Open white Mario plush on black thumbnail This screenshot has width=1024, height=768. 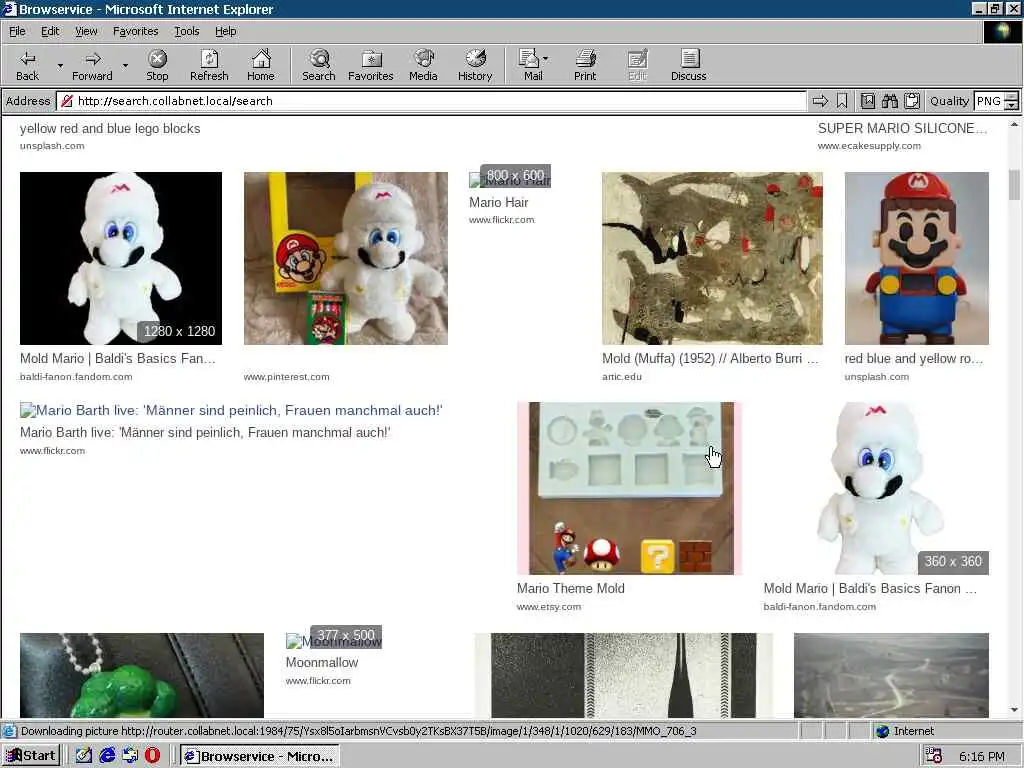121,258
